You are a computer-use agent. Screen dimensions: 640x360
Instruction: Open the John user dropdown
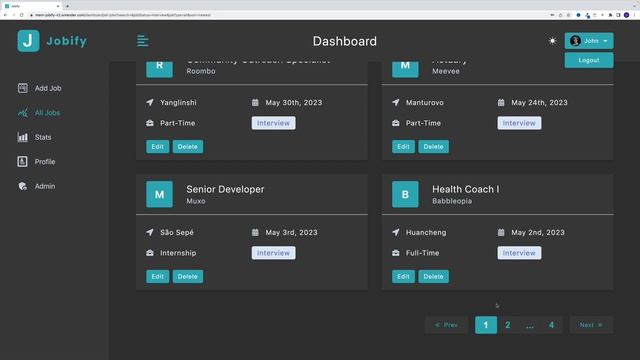pos(589,41)
